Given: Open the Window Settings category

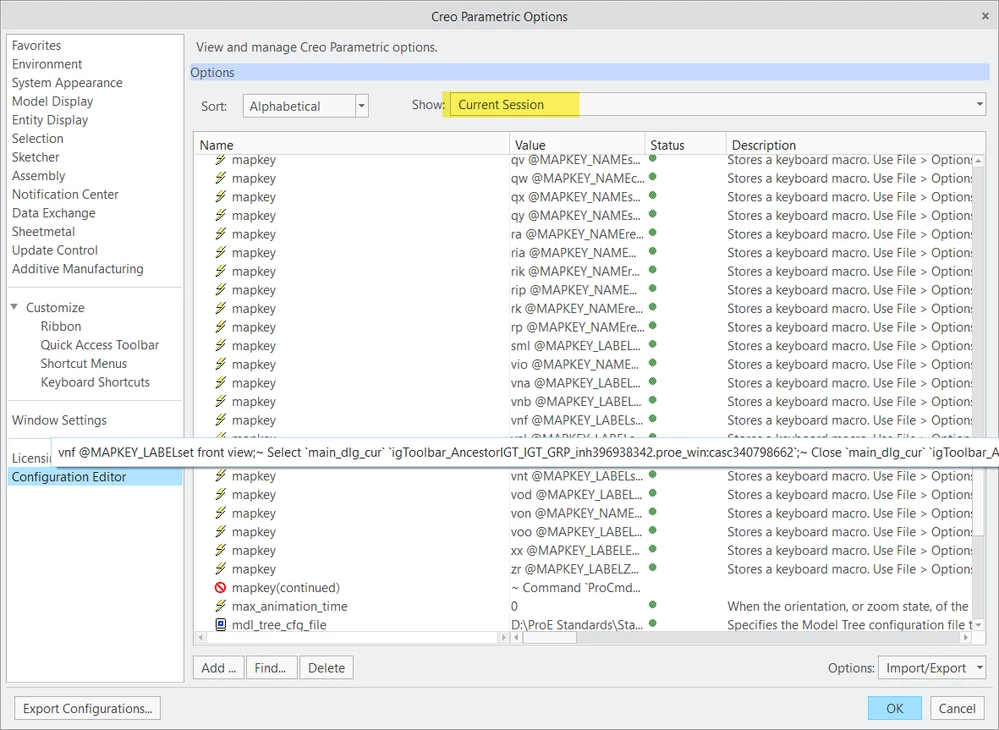Looking at the screenshot, I should click(59, 420).
